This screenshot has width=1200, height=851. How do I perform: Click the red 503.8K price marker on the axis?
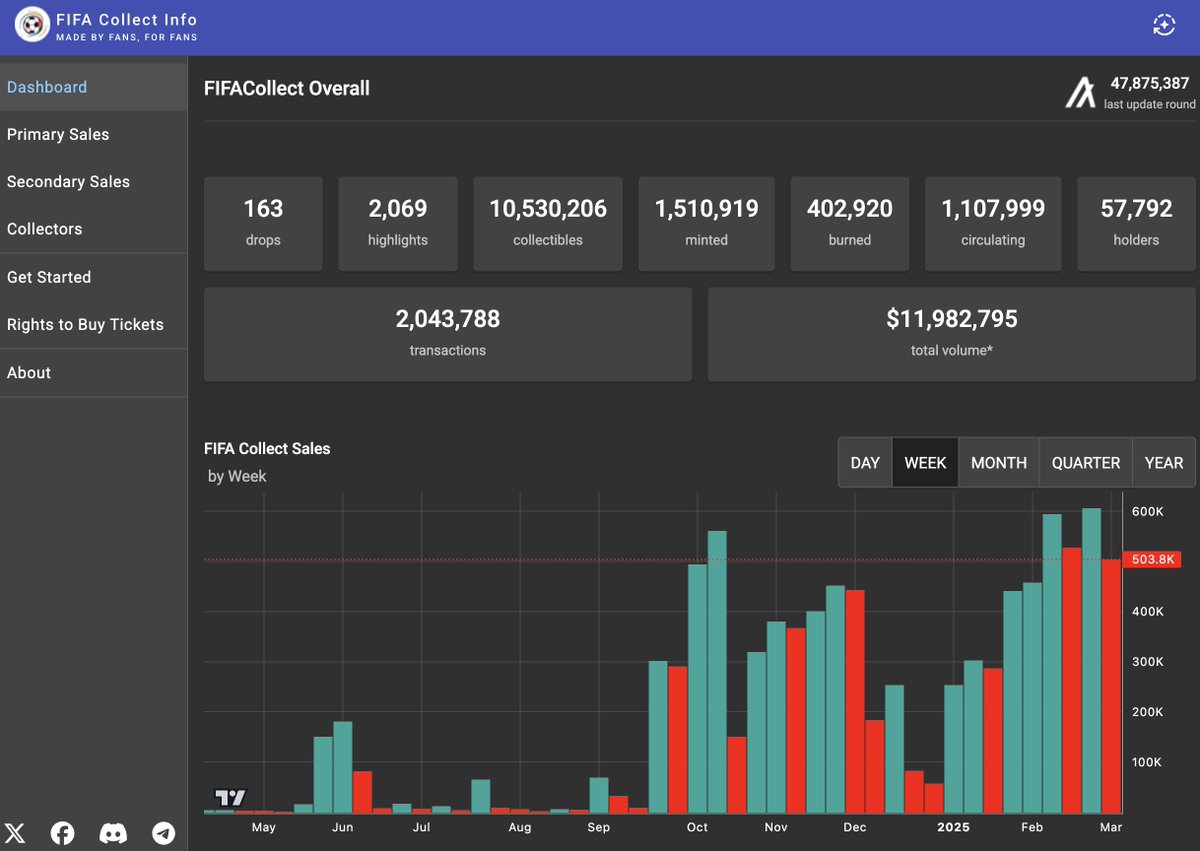coord(1152,559)
